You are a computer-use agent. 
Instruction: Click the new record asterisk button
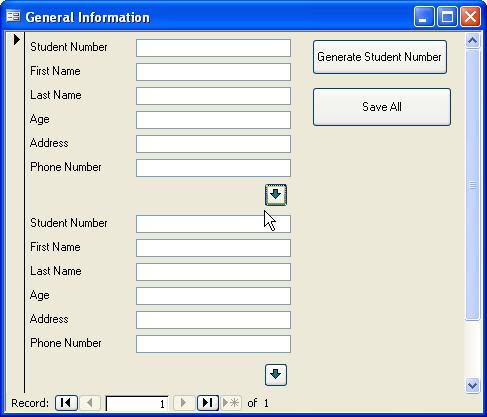coord(230,403)
